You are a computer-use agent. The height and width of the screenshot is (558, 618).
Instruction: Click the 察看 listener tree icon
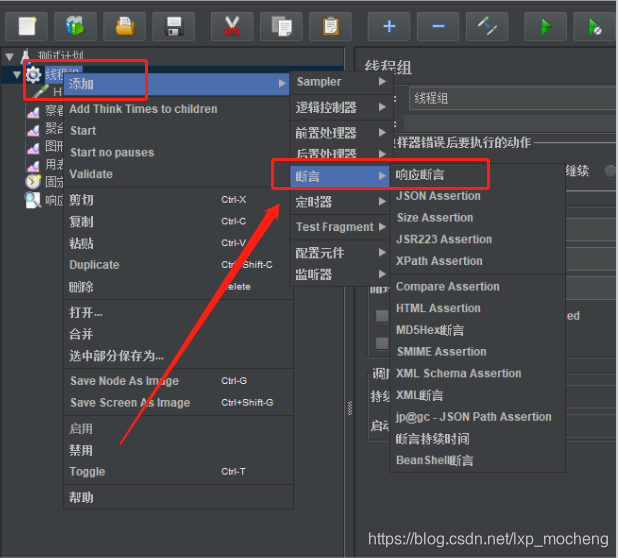[x=33, y=112]
